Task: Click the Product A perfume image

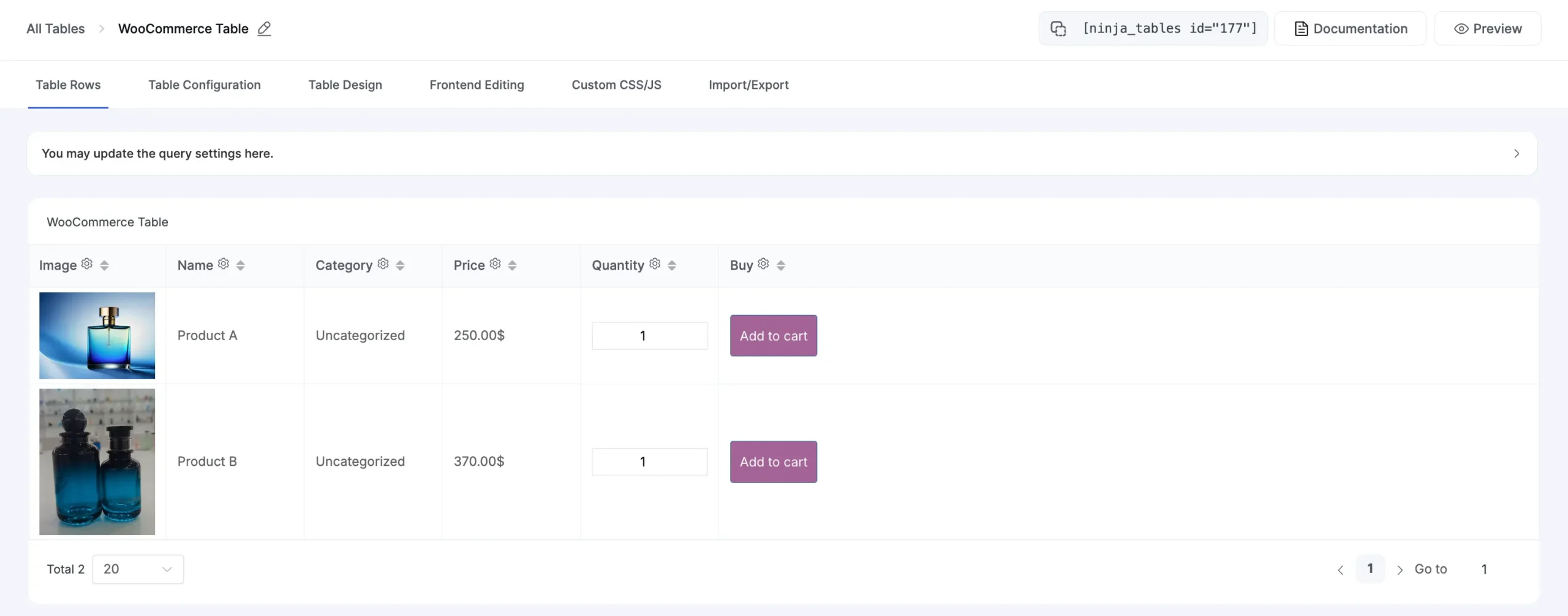Action: (x=97, y=336)
